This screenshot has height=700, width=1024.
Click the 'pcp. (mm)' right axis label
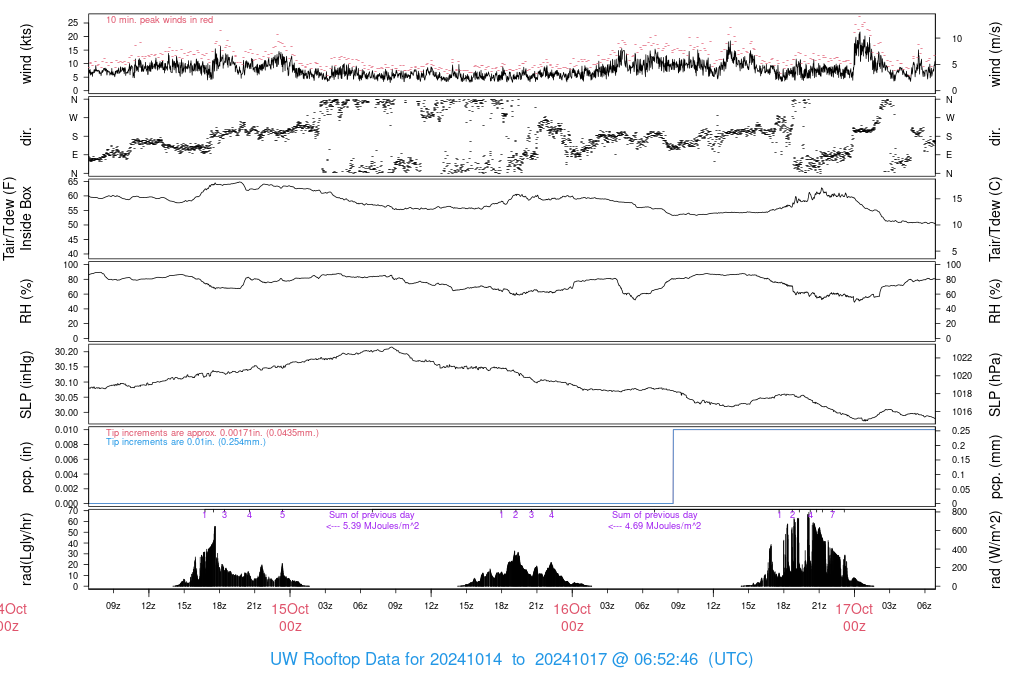[995, 468]
